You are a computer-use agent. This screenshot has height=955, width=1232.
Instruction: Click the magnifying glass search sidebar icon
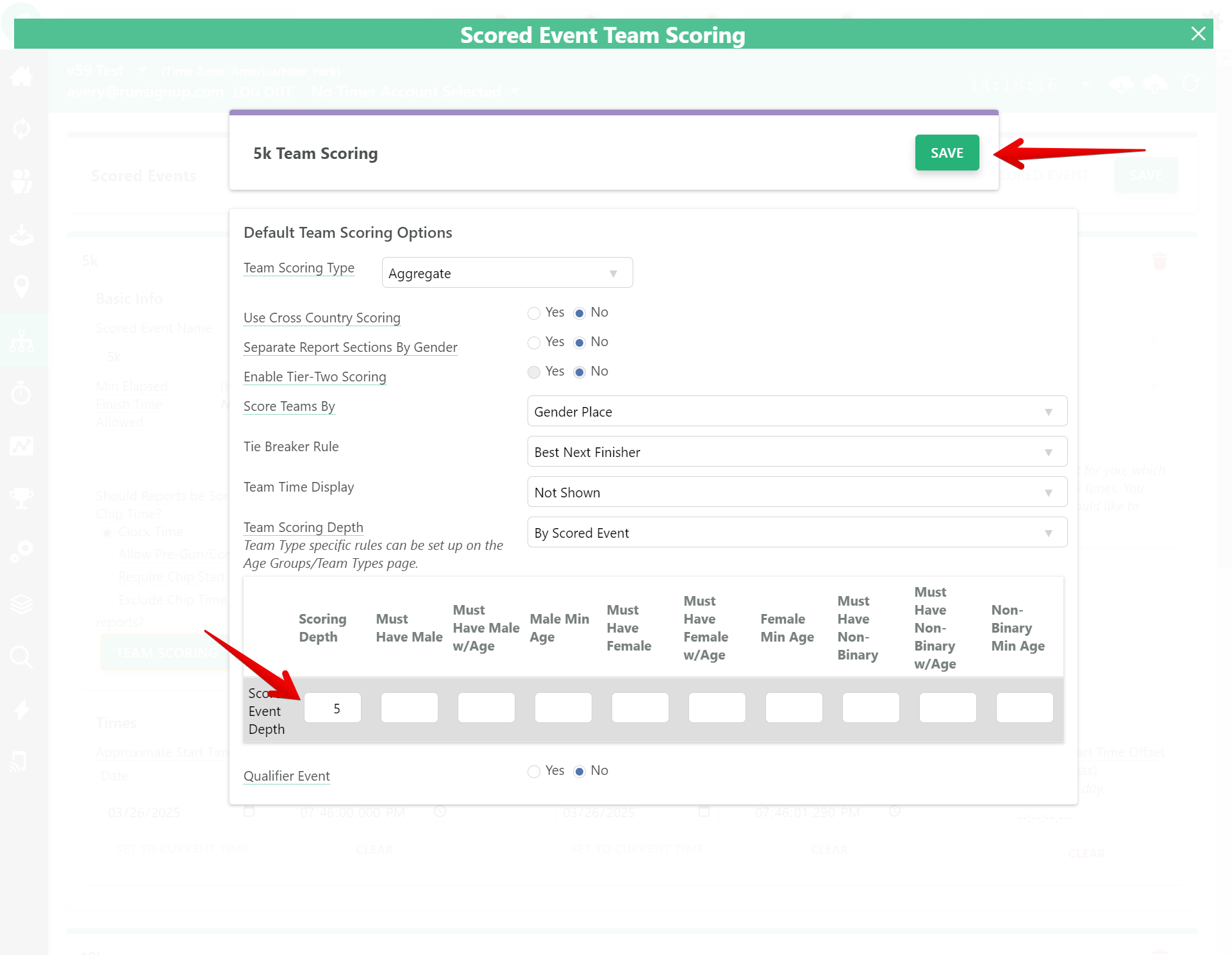22,656
